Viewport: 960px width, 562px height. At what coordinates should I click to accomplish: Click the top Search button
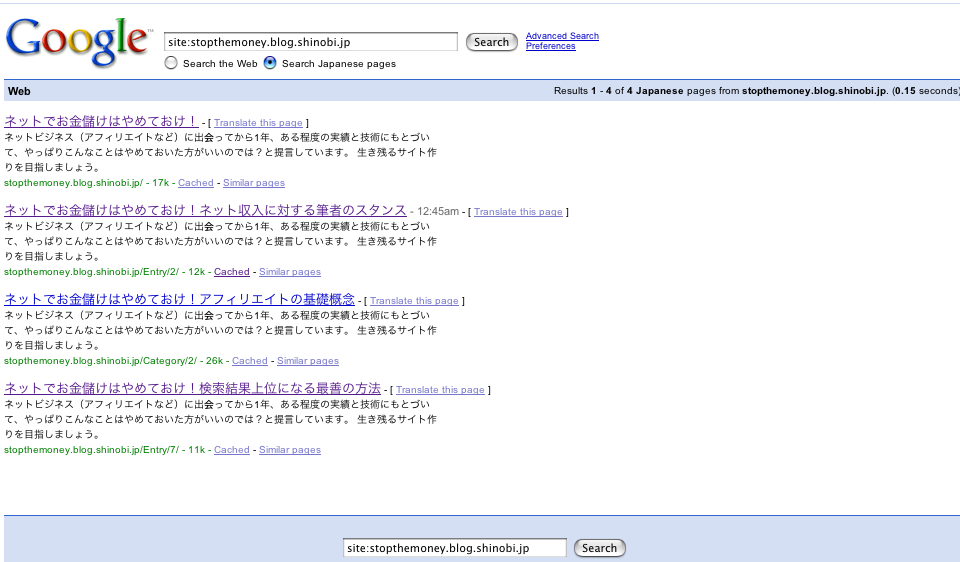(492, 42)
